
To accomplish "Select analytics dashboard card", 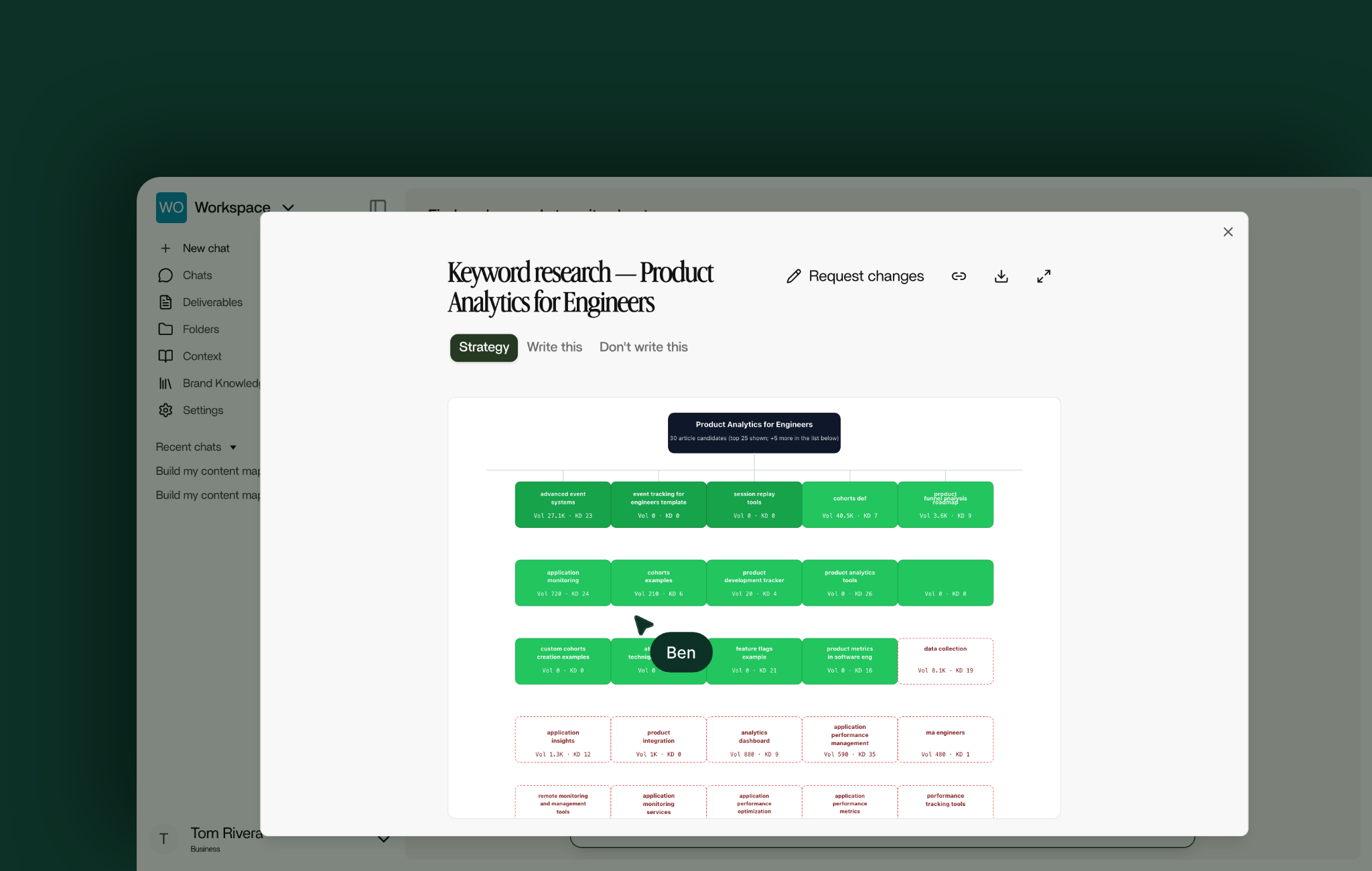I will (x=754, y=740).
